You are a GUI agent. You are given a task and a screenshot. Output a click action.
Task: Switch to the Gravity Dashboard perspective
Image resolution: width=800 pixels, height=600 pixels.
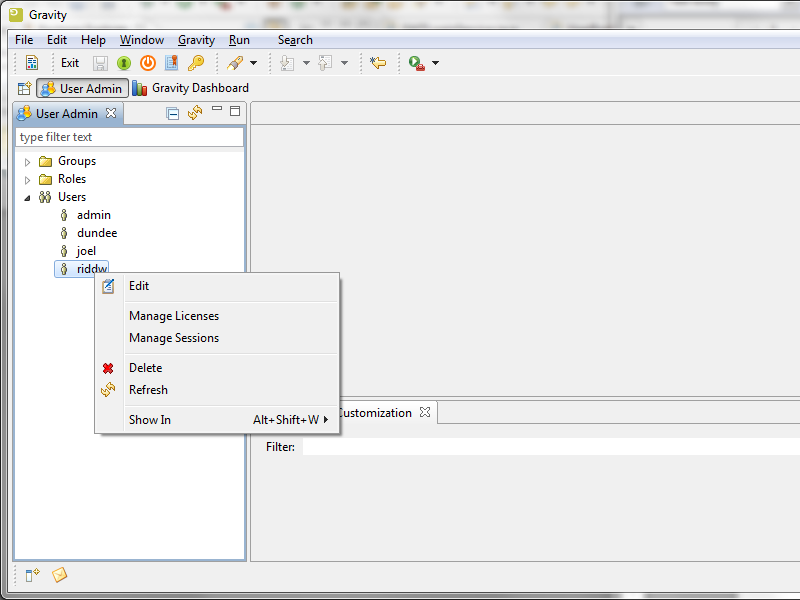190,88
